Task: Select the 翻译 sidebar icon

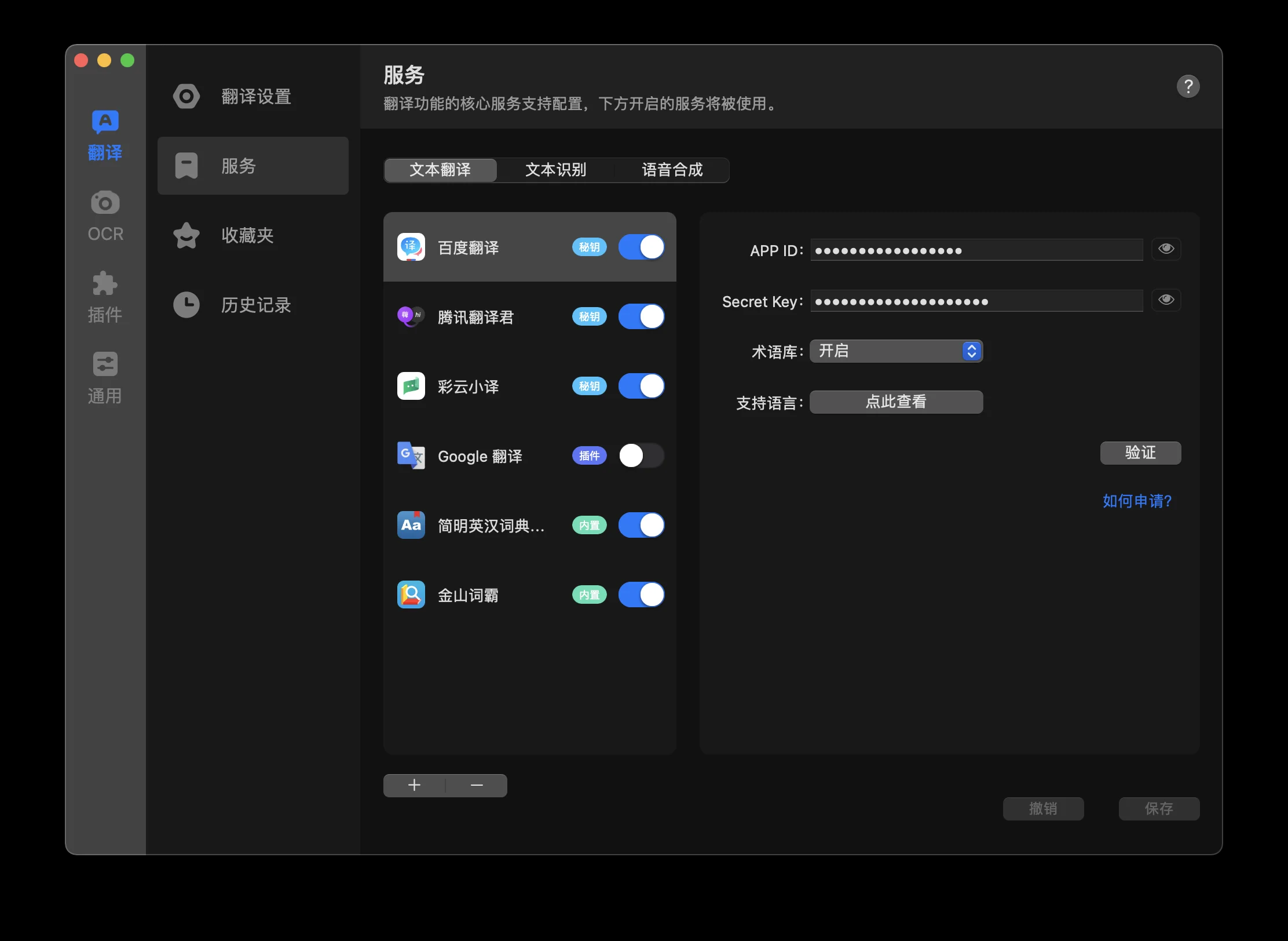Action: [105, 133]
